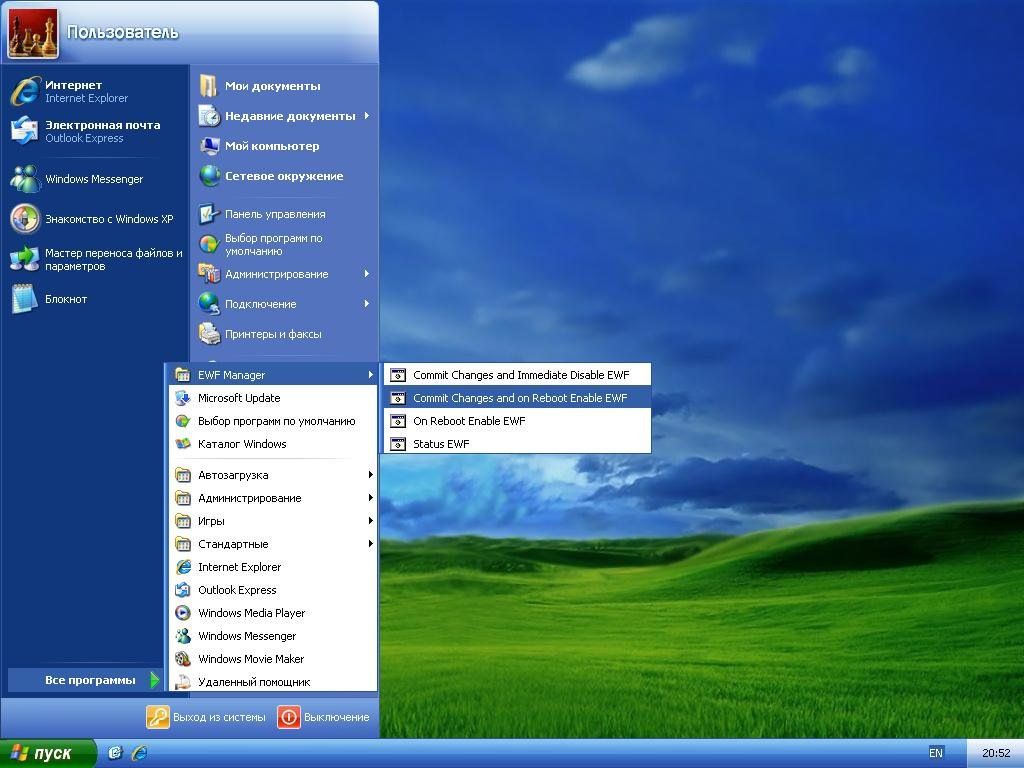Click Internet Explorer in the All Programs list

pos(273,567)
